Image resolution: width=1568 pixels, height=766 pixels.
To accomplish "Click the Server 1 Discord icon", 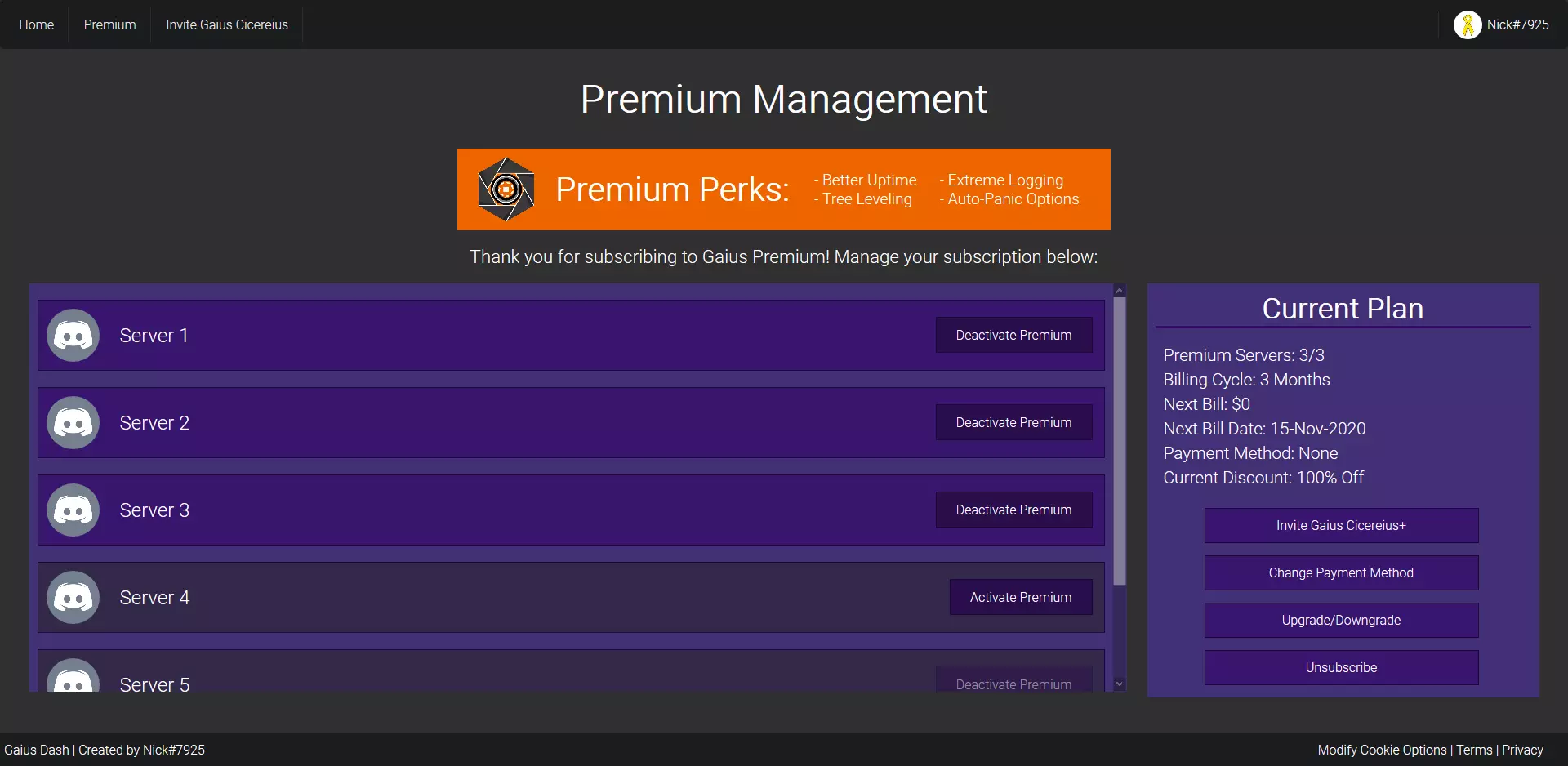I will point(73,336).
